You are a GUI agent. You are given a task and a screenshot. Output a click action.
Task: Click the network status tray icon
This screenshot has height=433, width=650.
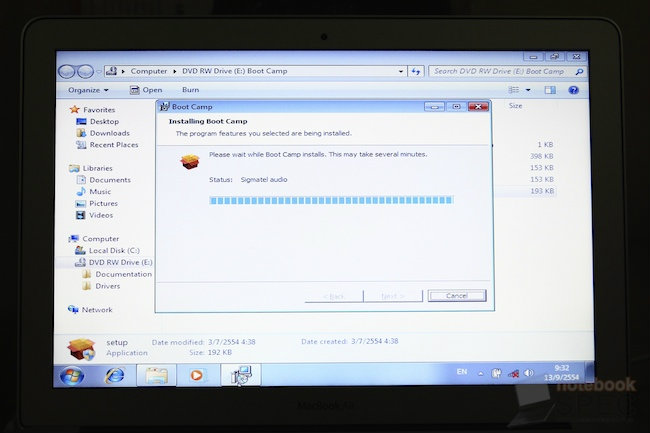(x=513, y=374)
